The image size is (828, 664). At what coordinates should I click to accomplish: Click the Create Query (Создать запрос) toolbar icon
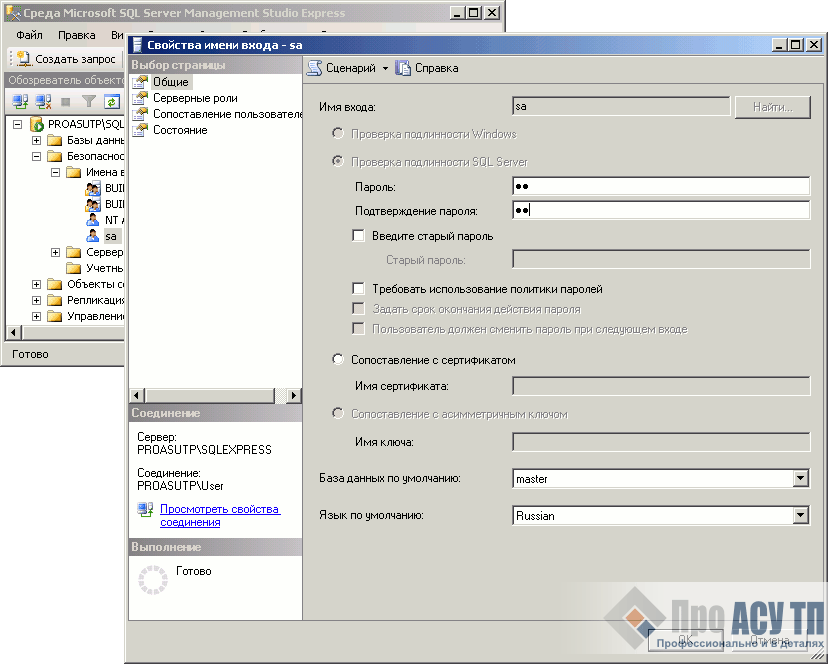point(24,59)
